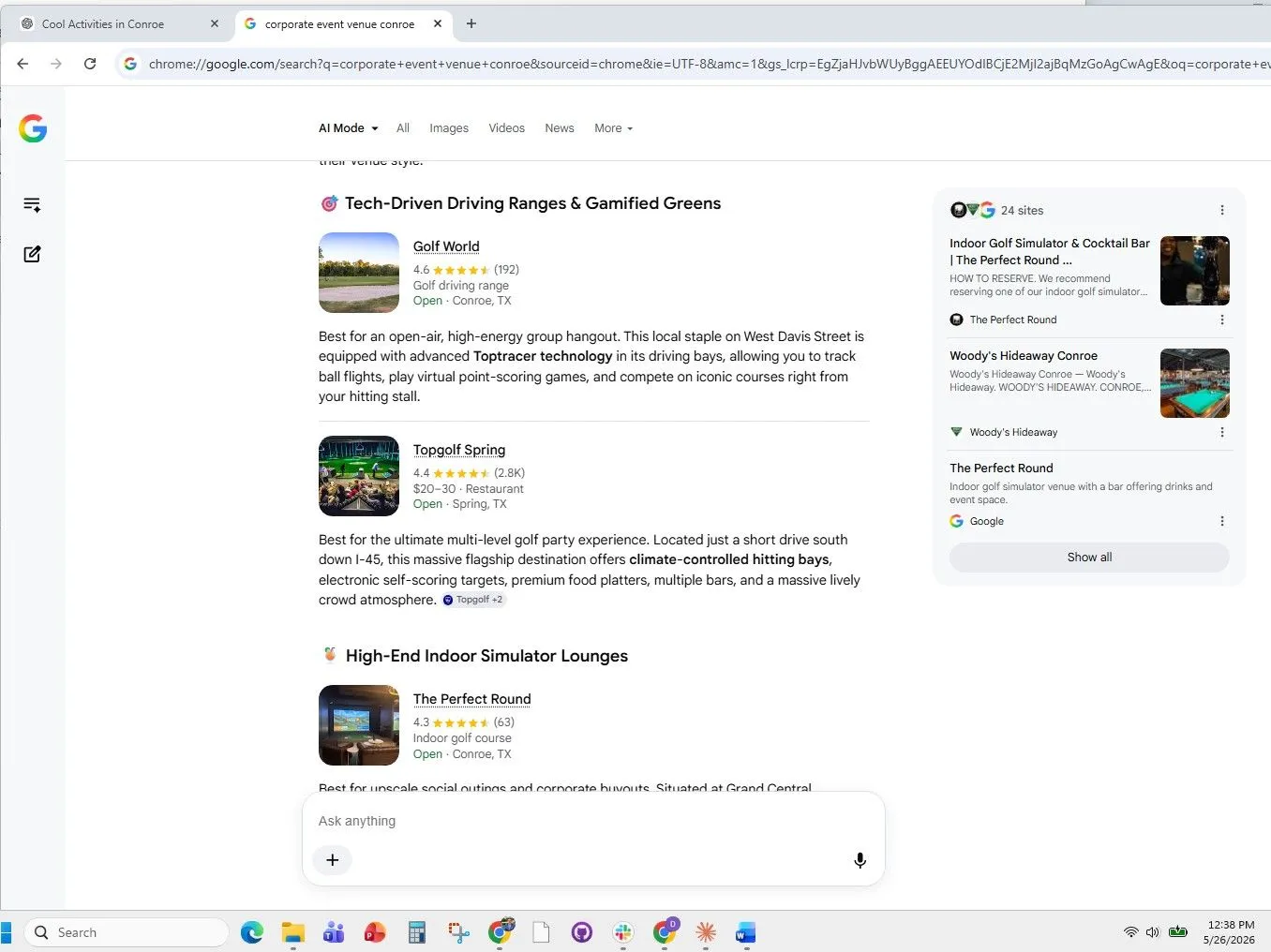This screenshot has height=952, width=1271.
Task: Open Word from the taskbar
Action: [746, 932]
